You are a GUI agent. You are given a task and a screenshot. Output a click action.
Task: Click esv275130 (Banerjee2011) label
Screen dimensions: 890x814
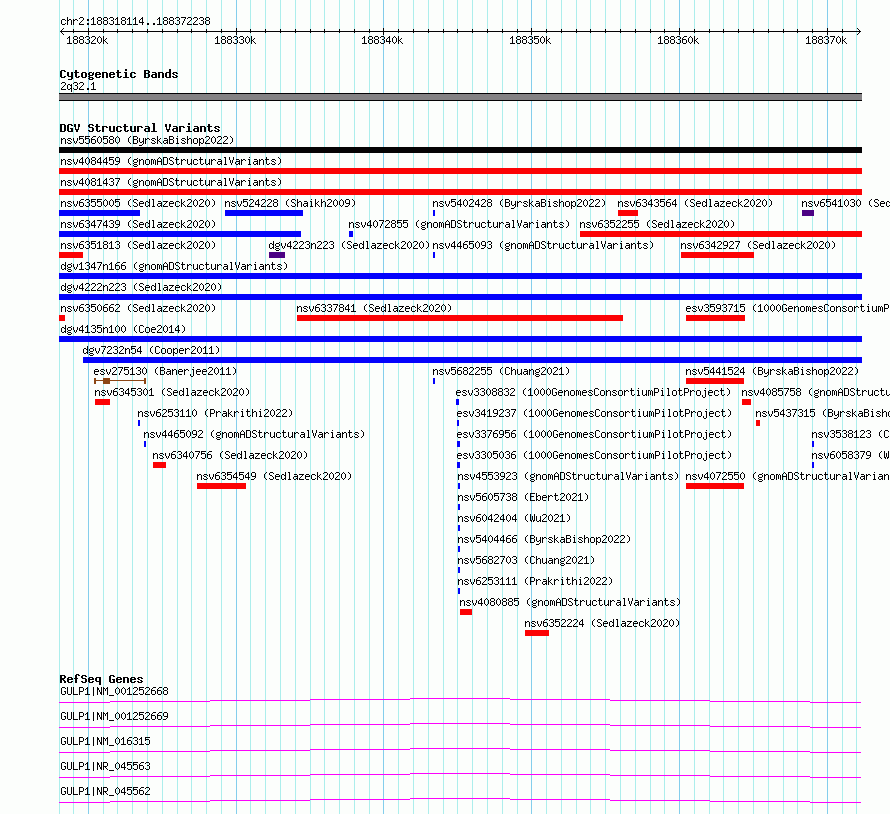165,371
